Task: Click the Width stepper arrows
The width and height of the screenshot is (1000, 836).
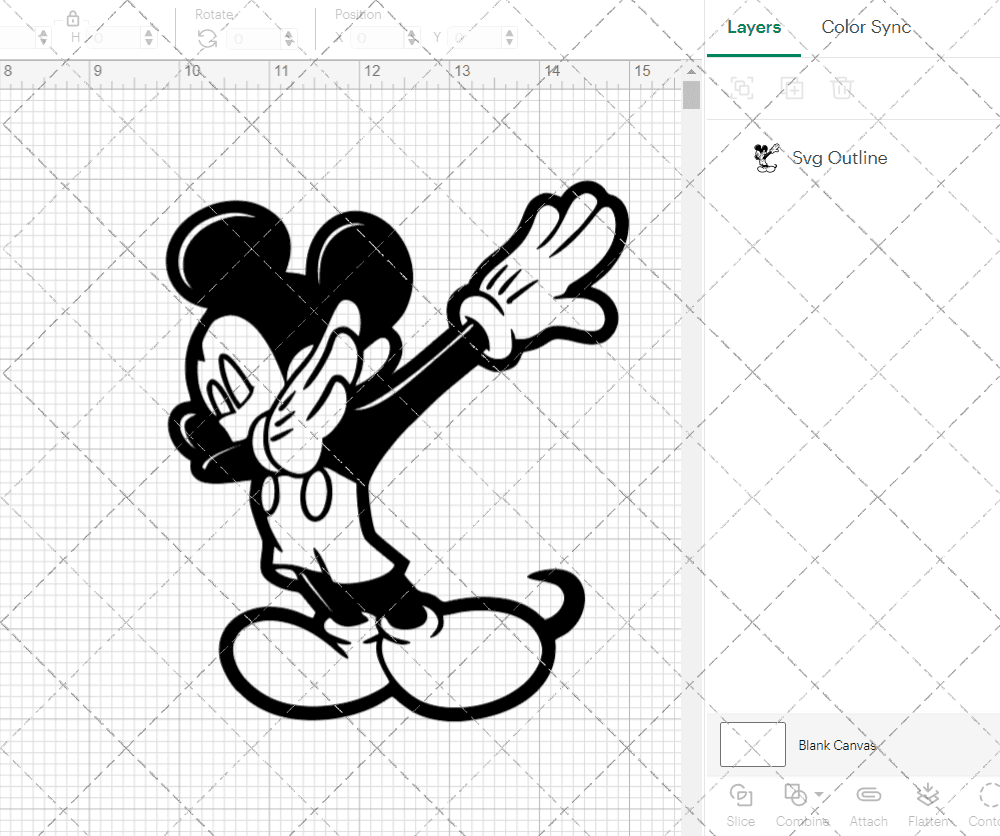Action: click(x=43, y=38)
